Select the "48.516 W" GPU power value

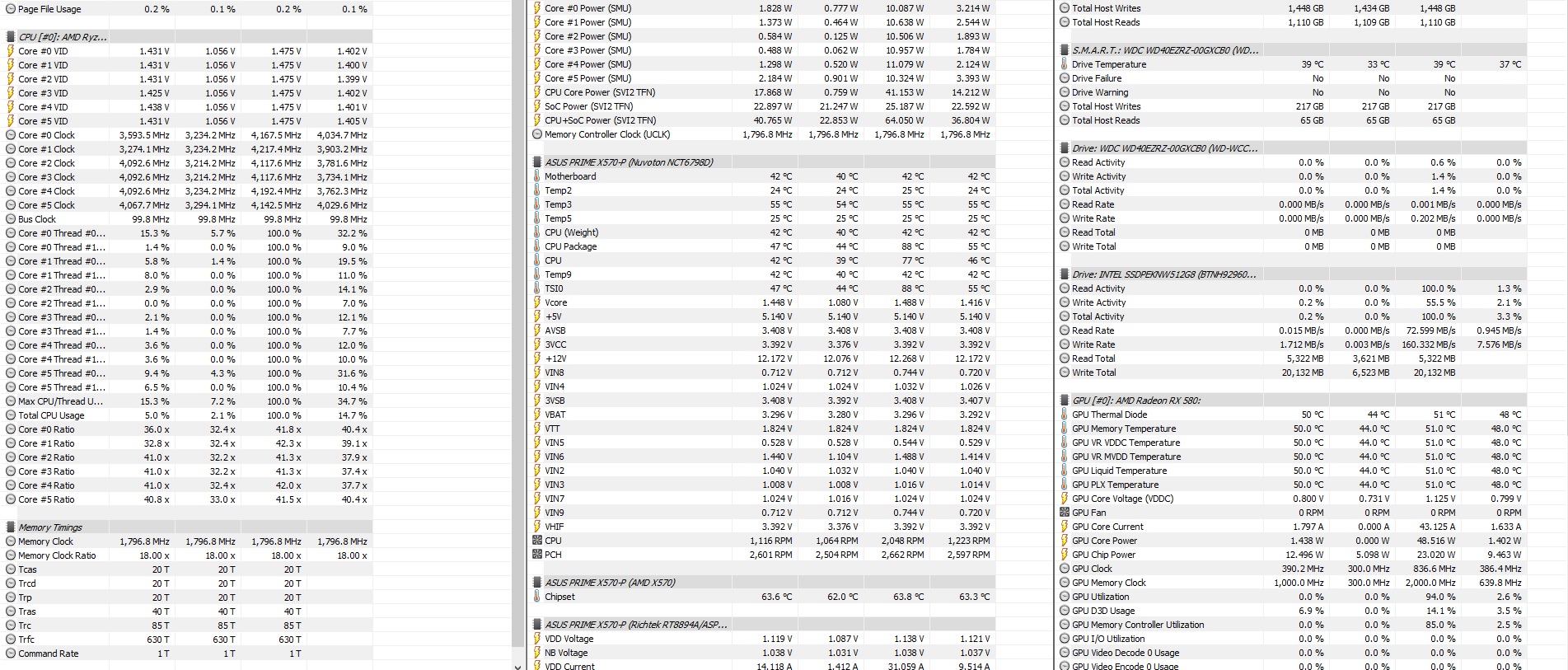click(x=1436, y=541)
